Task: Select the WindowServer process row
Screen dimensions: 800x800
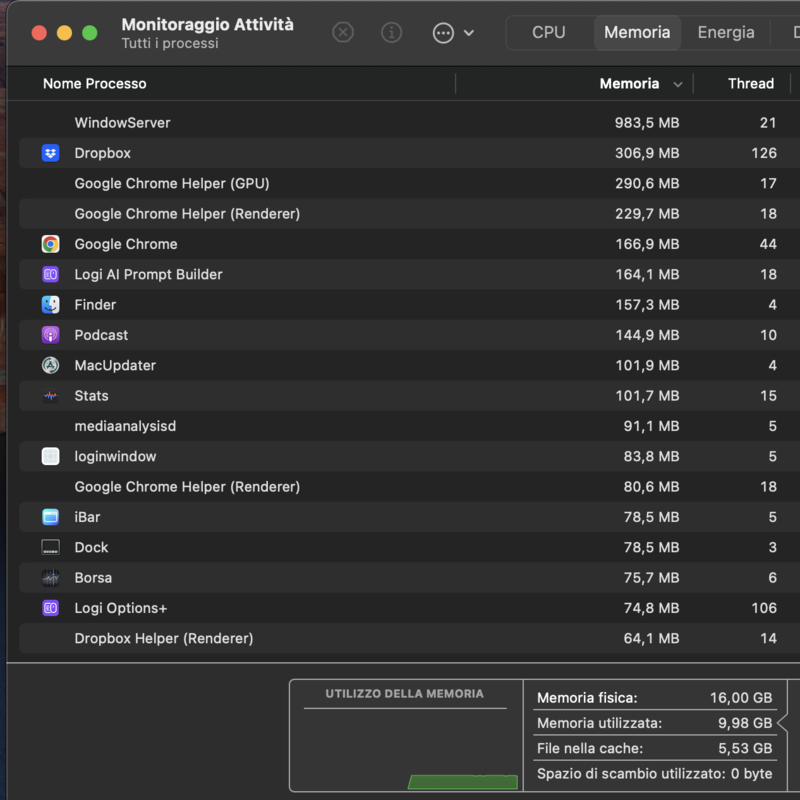Action: (409, 122)
